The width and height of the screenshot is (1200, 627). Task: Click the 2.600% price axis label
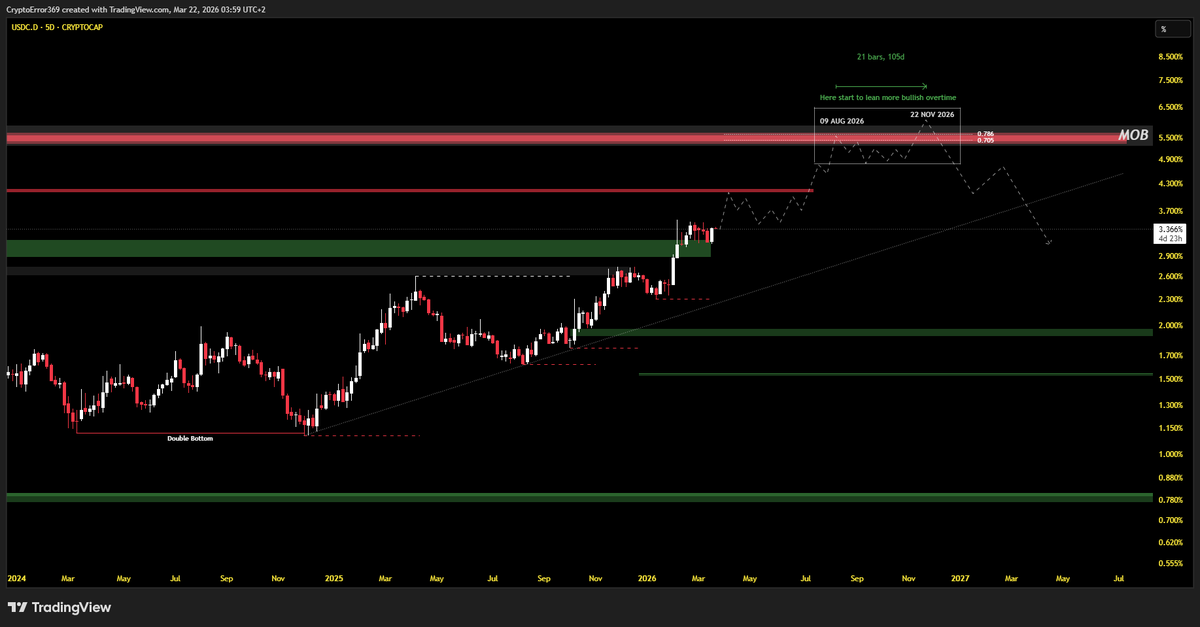[x=1170, y=276]
